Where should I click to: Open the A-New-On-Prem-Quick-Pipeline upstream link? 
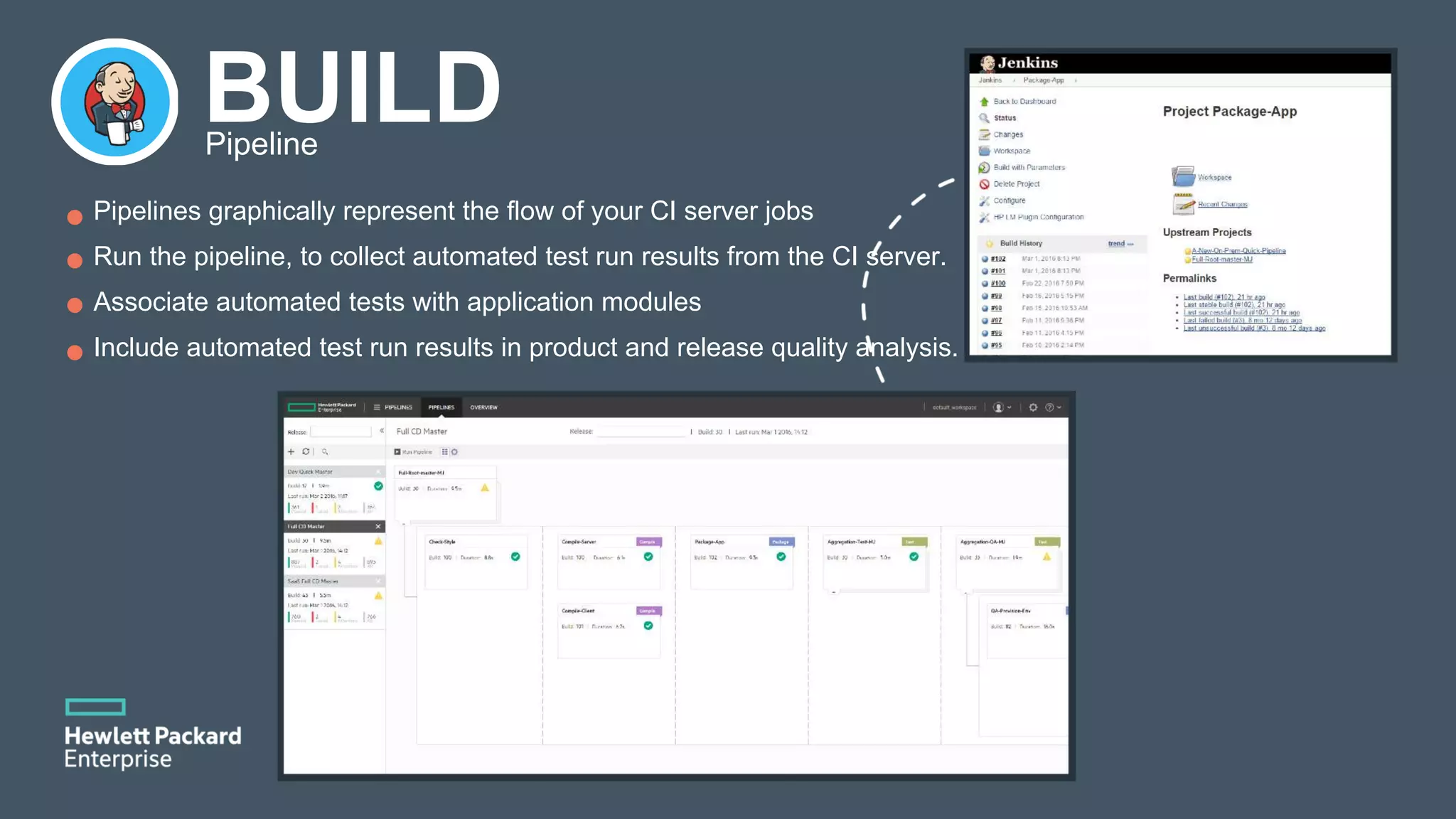[x=1238, y=251]
